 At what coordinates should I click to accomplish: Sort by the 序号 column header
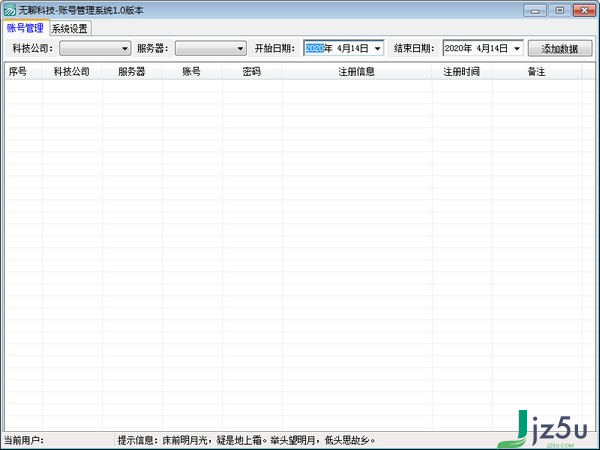coord(23,72)
